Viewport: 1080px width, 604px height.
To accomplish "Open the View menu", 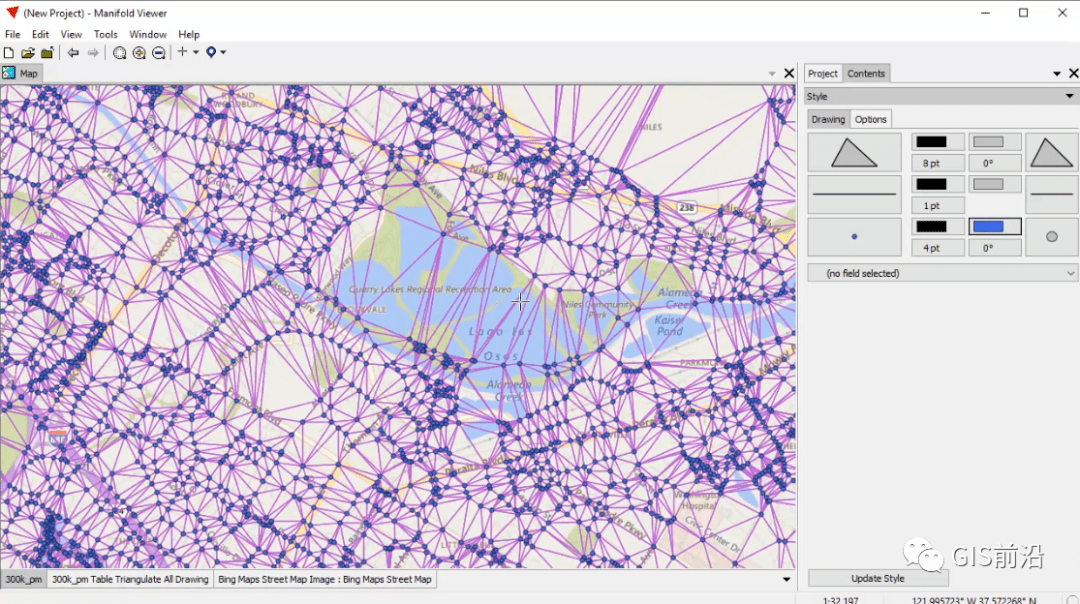I will point(71,34).
